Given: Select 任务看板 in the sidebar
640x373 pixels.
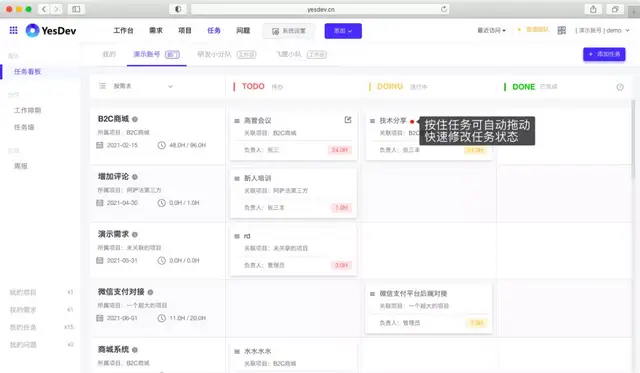Looking at the screenshot, I should point(28,71).
